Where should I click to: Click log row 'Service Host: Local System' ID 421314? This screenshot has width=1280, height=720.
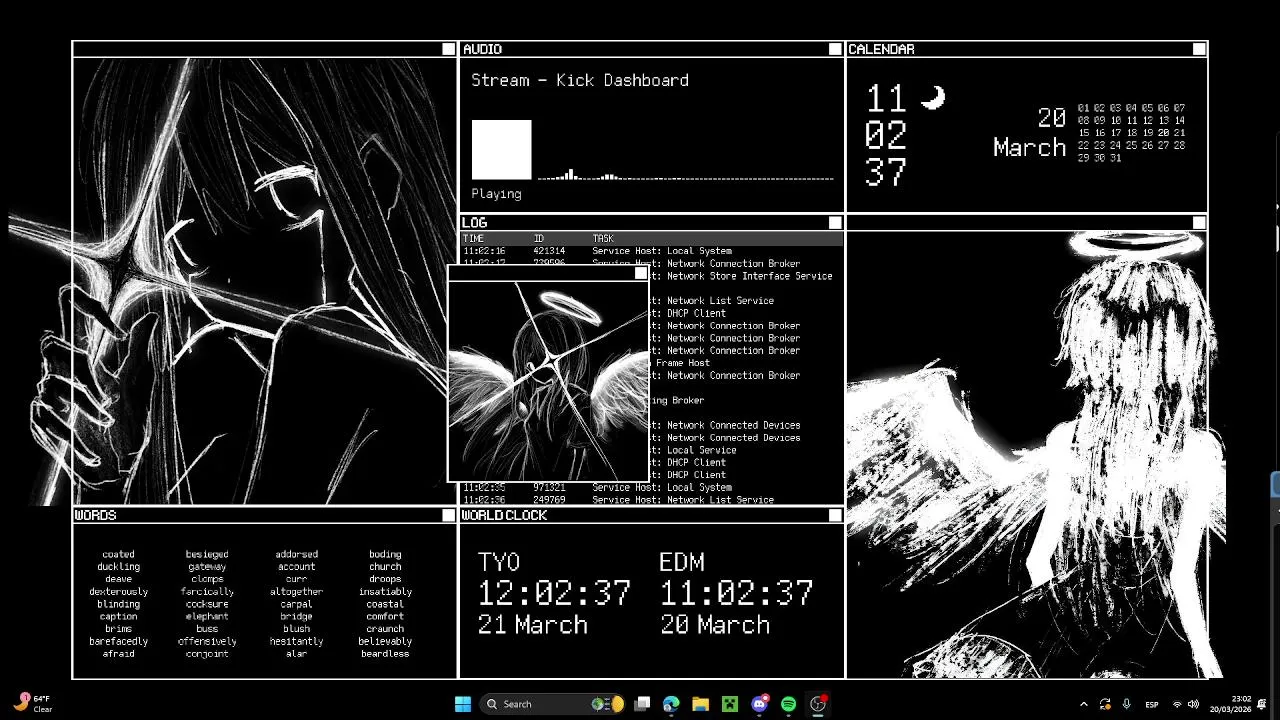point(651,251)
